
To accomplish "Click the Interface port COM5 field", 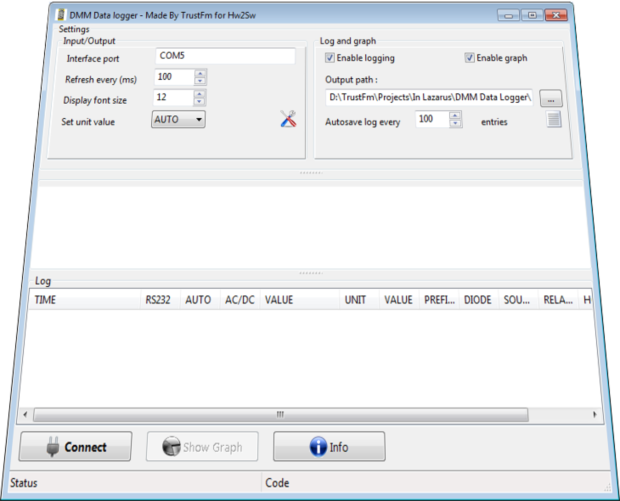I will click(x=225, y=56).
